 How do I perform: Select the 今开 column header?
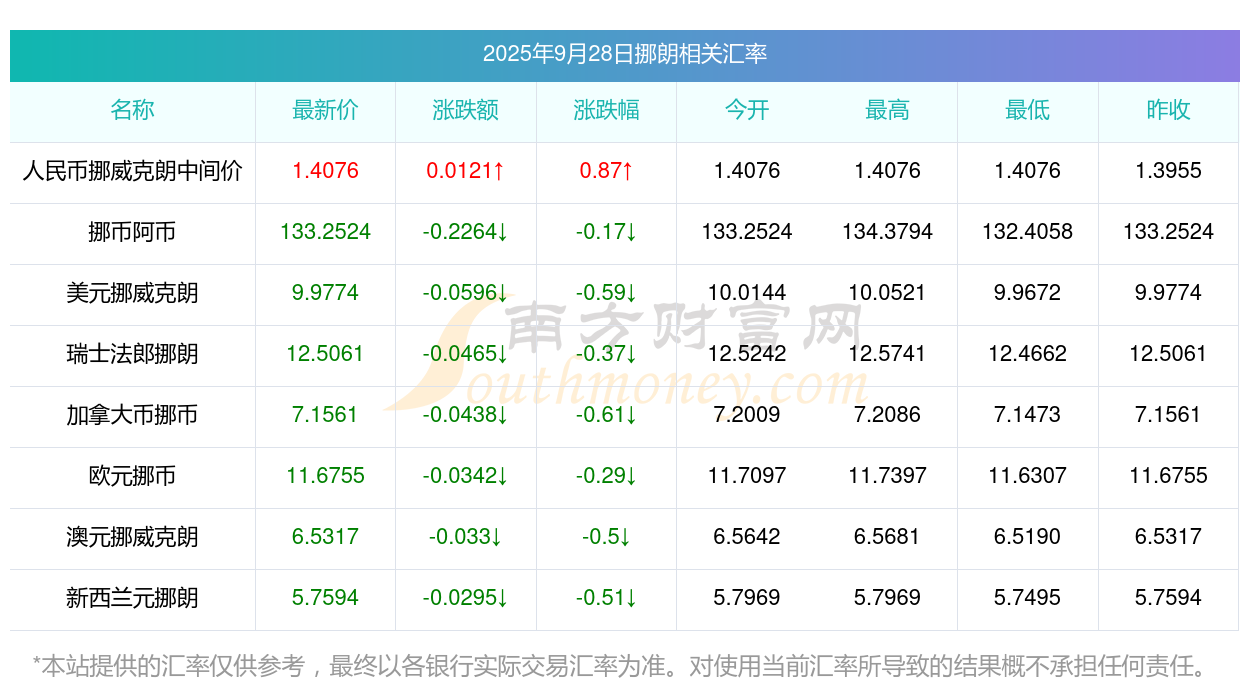(x=747, y=110)
